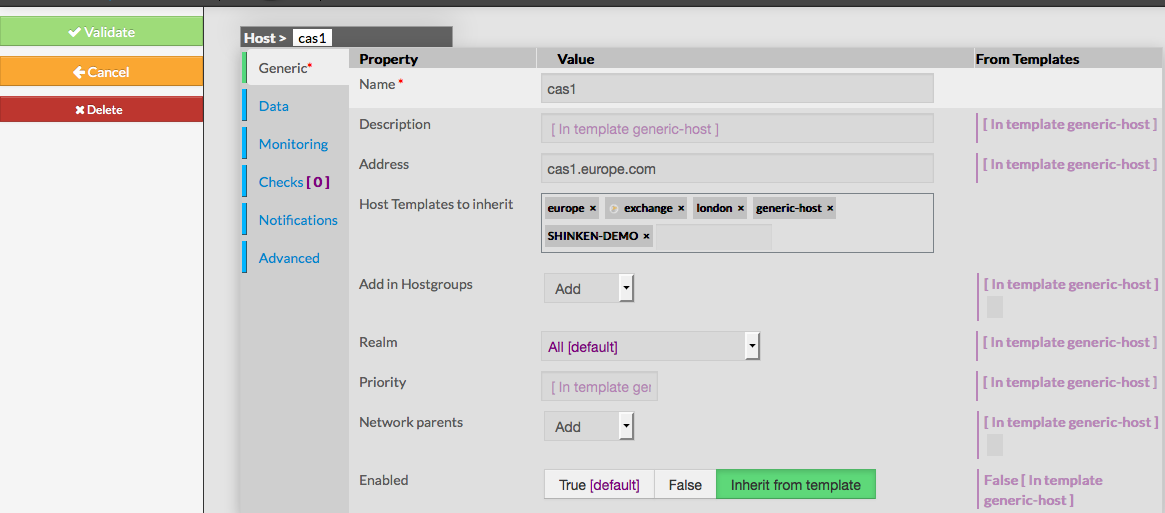Set Enabled to False
Screen dimensions: 1165x513
pos(685,485)
